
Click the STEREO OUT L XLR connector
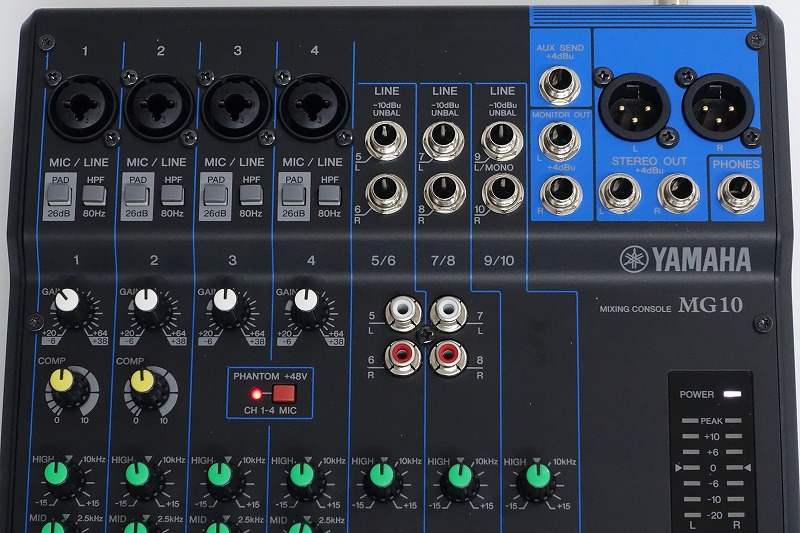635,108
